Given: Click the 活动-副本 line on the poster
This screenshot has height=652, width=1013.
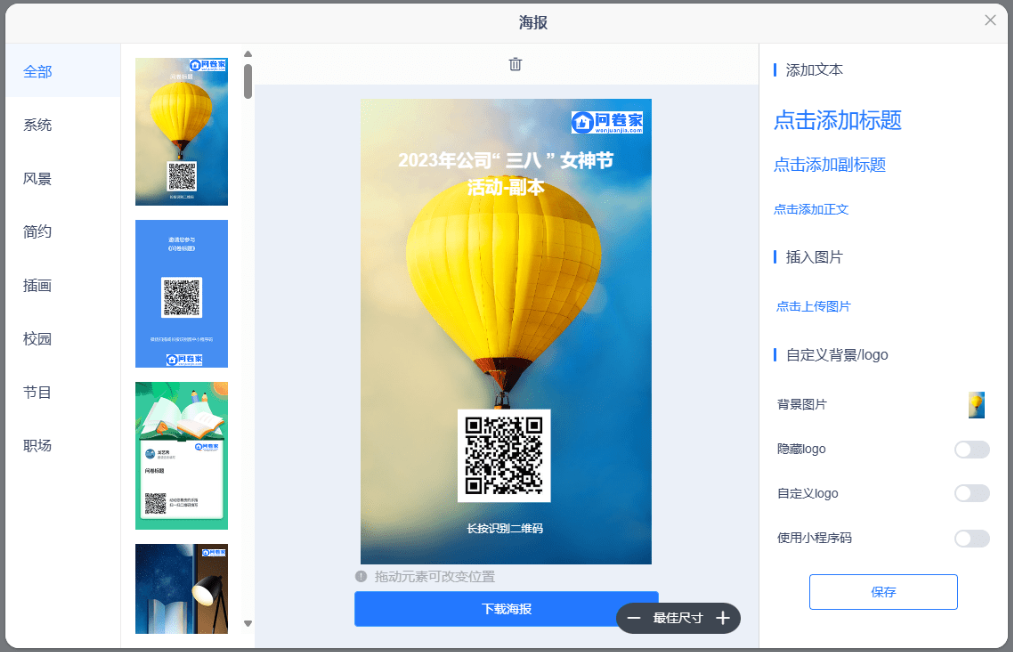Looking at the screenshot, I should 505,187.
